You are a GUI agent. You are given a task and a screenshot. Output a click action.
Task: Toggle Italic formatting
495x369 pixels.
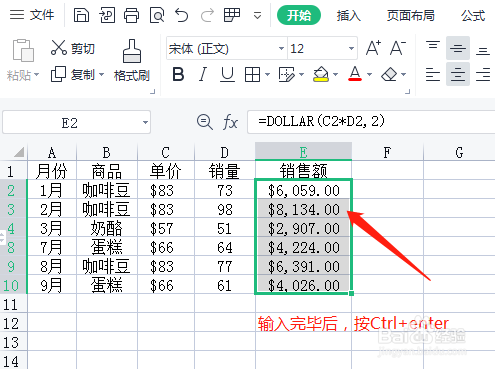click(x=203, y=74)
